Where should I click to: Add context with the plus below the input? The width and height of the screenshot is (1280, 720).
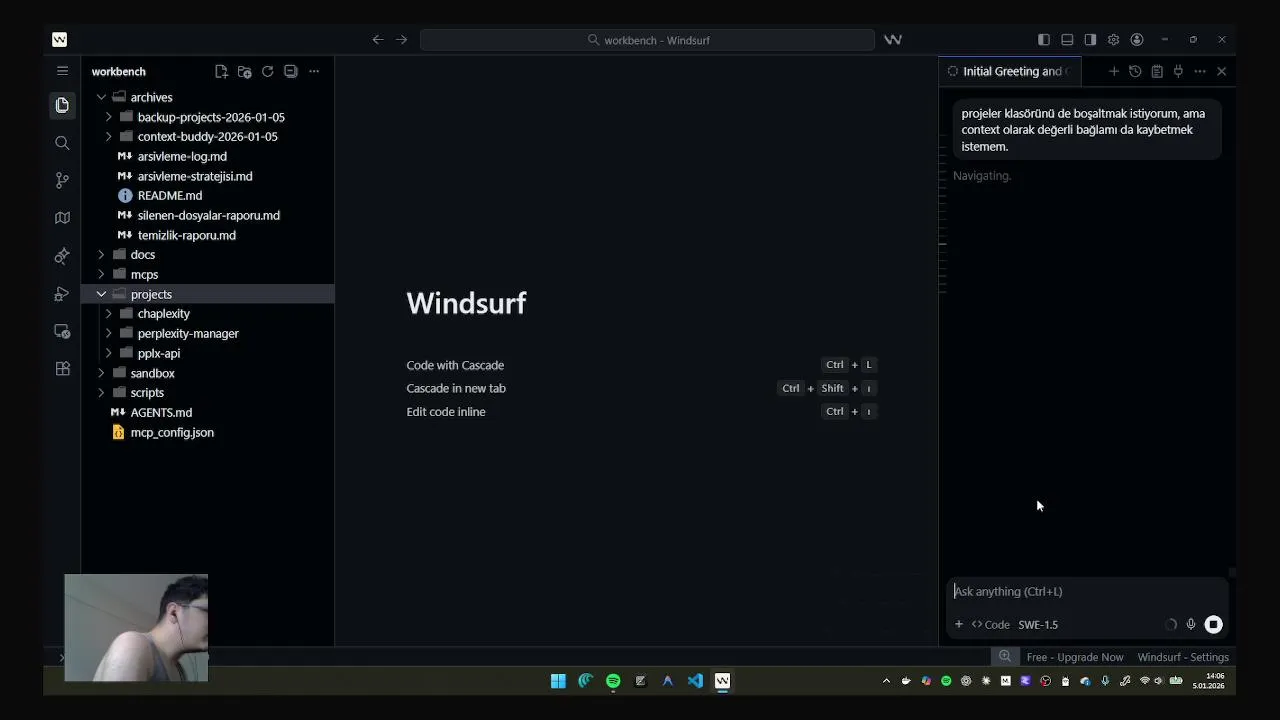tap(958, 624)
